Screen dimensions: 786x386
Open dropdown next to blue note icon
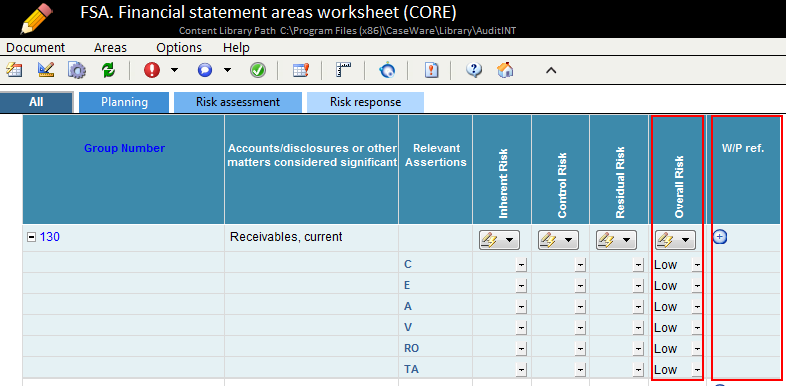(227, 70)
